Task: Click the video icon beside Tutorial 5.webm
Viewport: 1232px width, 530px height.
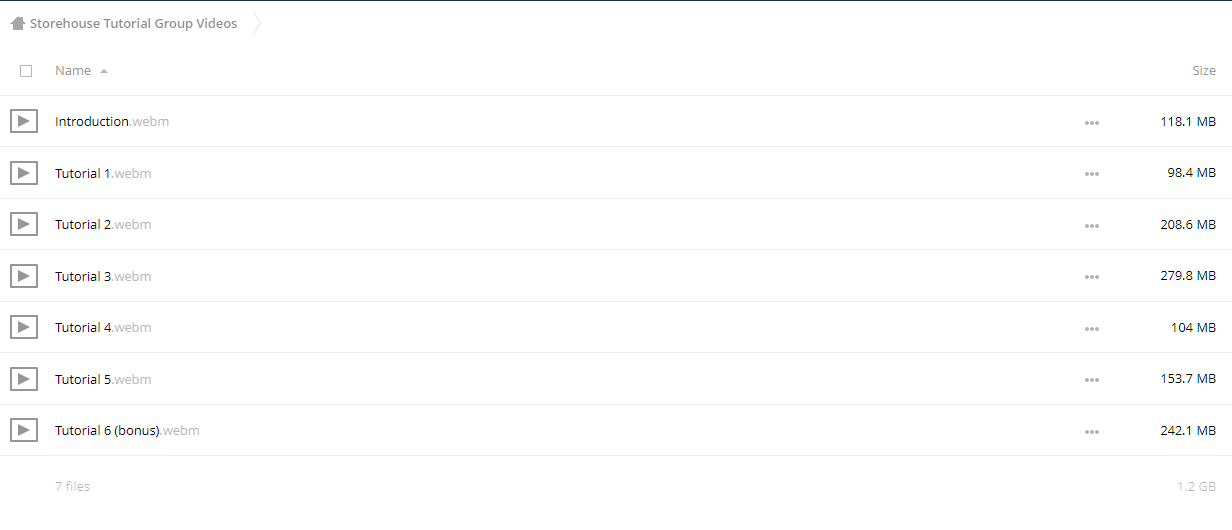Action: pyautogui.click(x=24, y=379)
